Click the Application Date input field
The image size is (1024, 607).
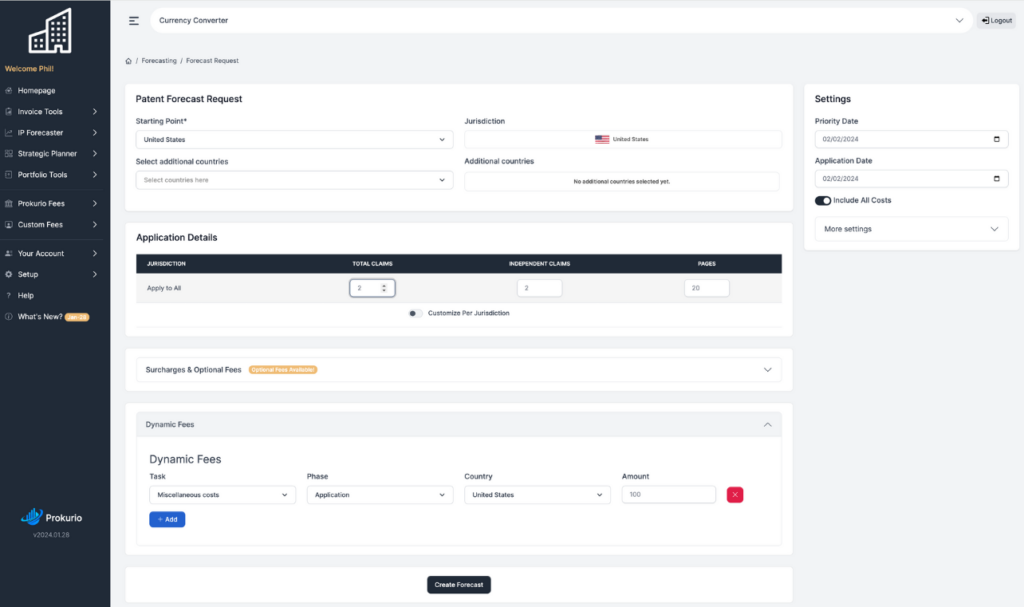coord(911,178)
